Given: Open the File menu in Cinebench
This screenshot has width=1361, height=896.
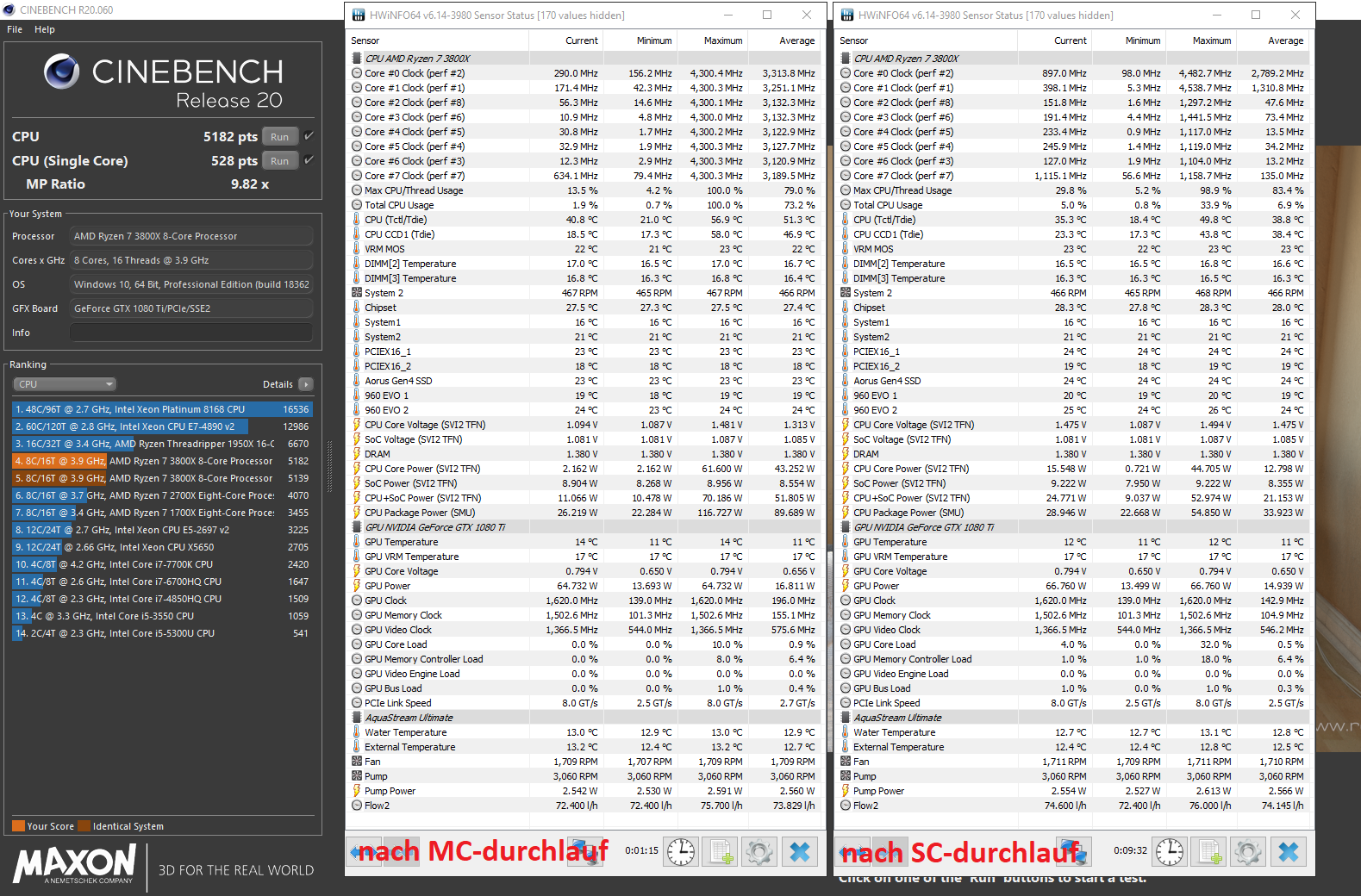Looking at the screenshot, I should coord(14,29).
